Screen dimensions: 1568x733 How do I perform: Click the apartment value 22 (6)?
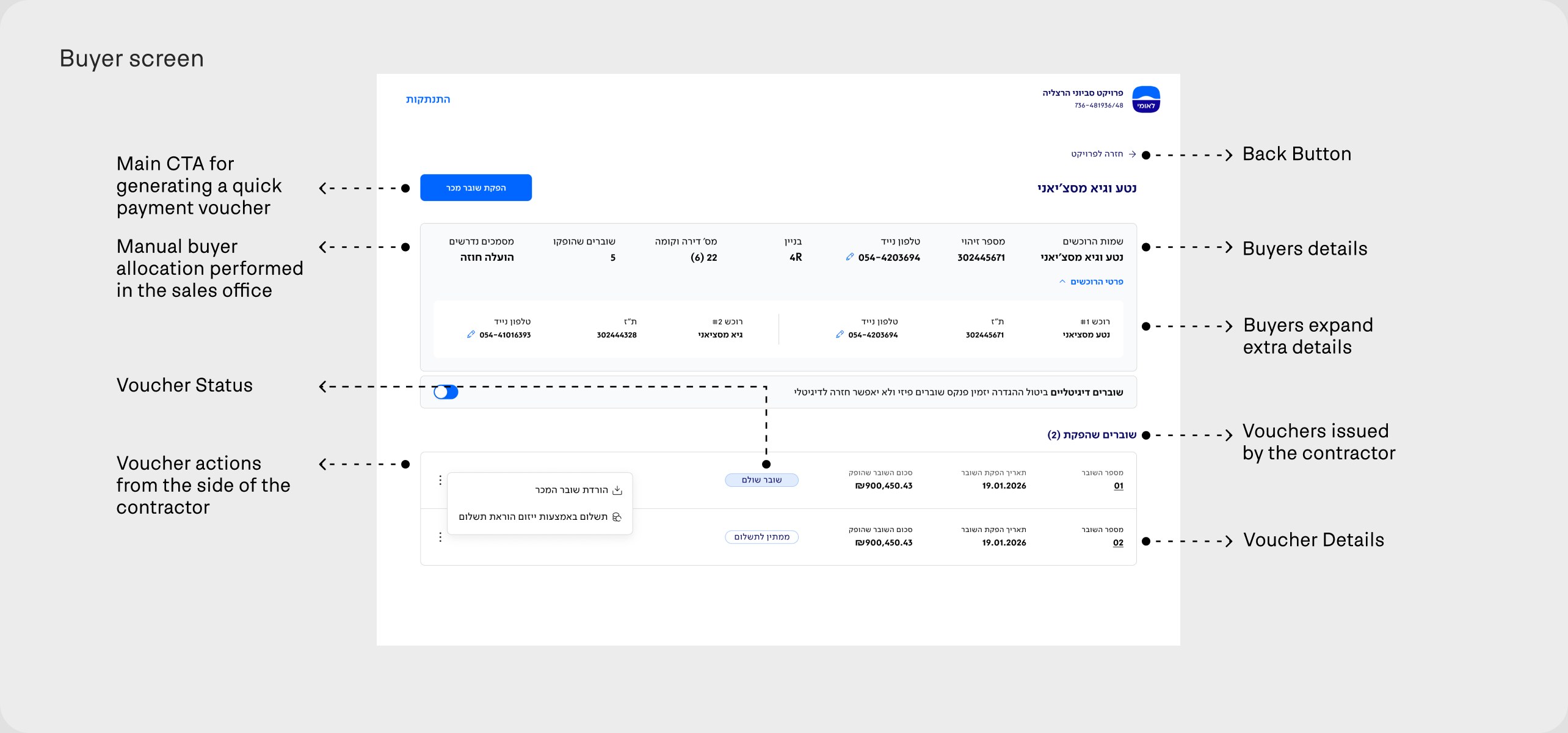[x=703, y=258]
